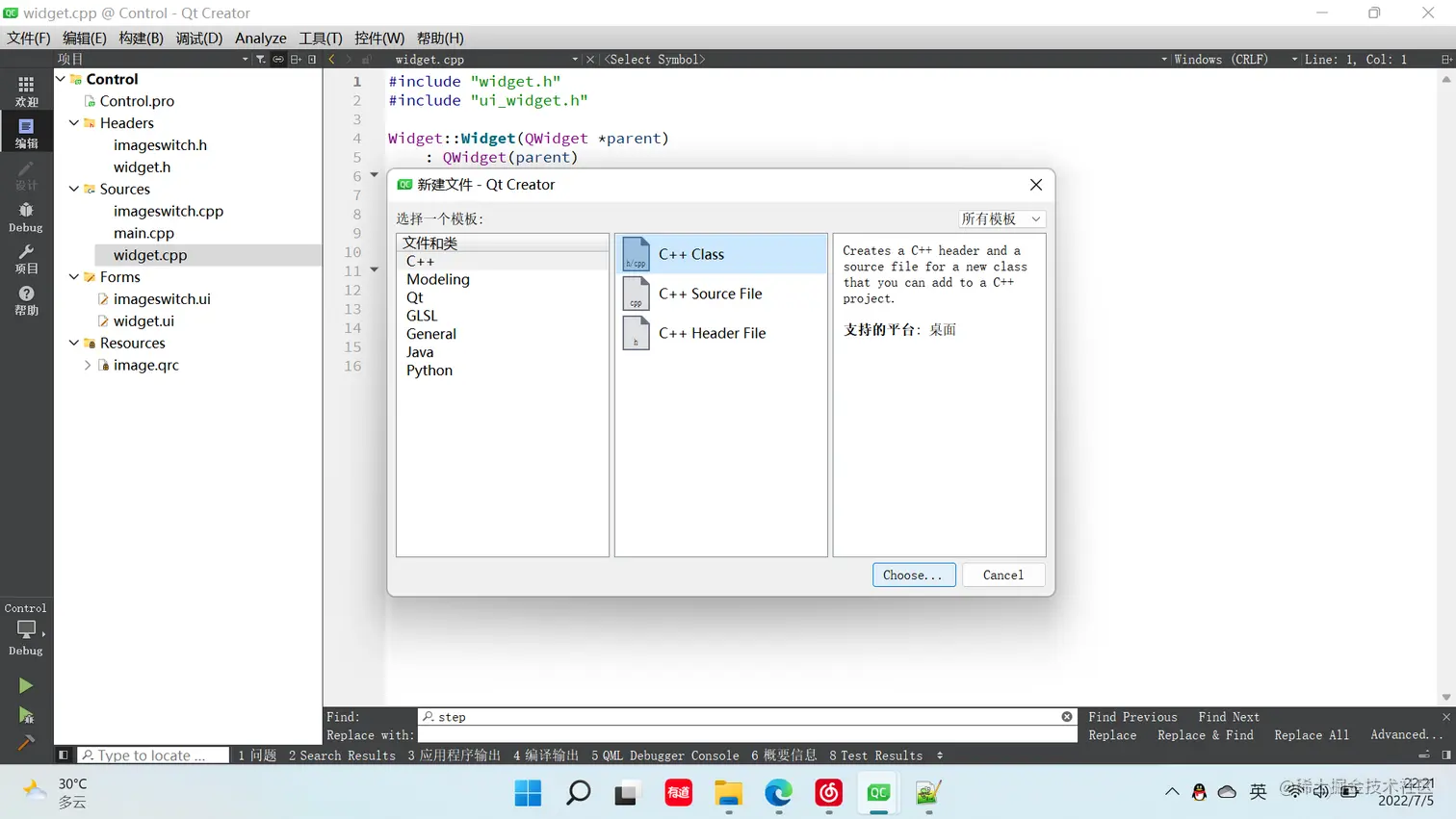Image resolution: width=1456 pixels, height=819 pixels.
Task: Open the Select Symbol dropdown
Action: [x=884, y=60]
